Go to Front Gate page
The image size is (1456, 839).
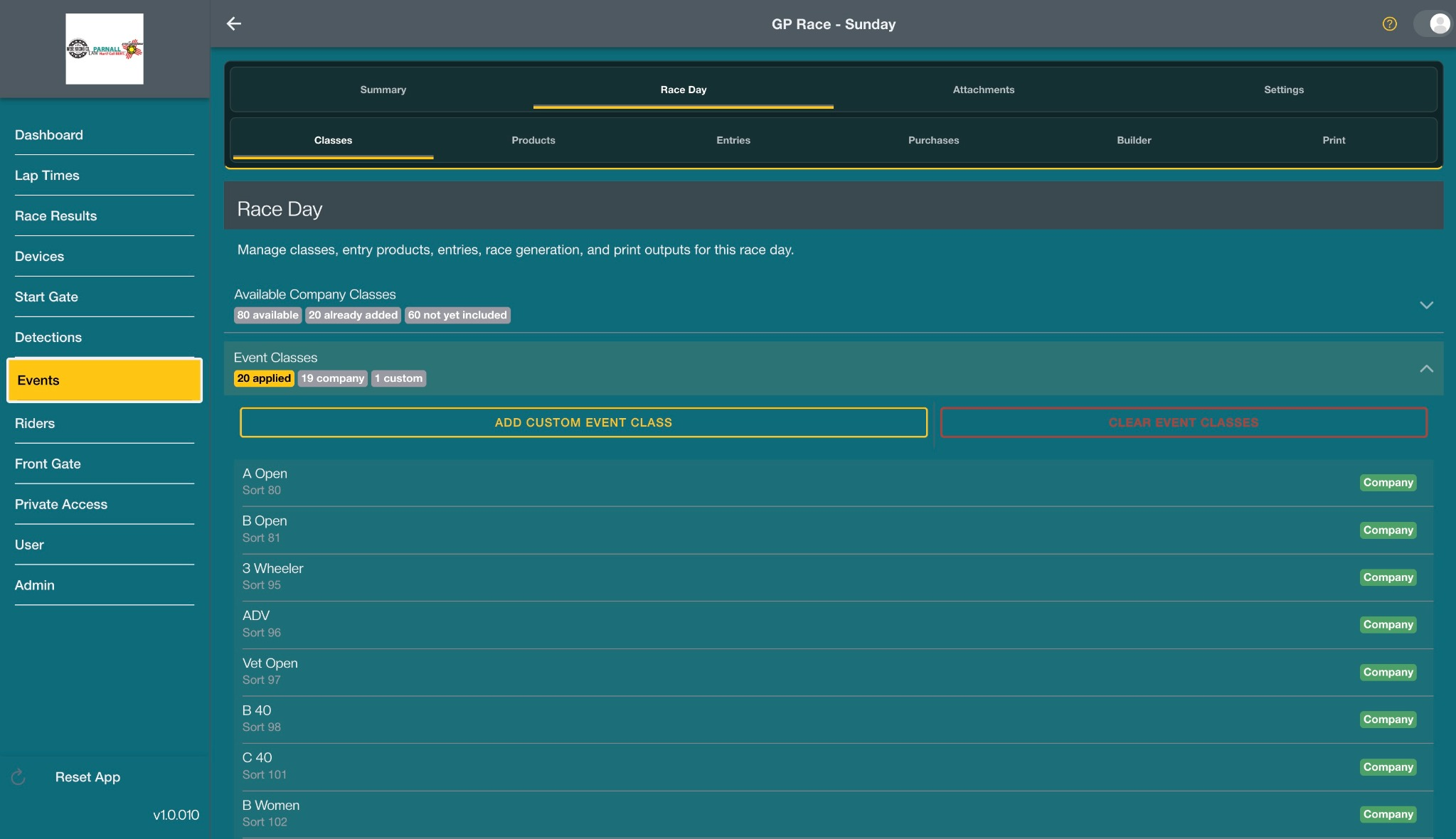(105, 464)
